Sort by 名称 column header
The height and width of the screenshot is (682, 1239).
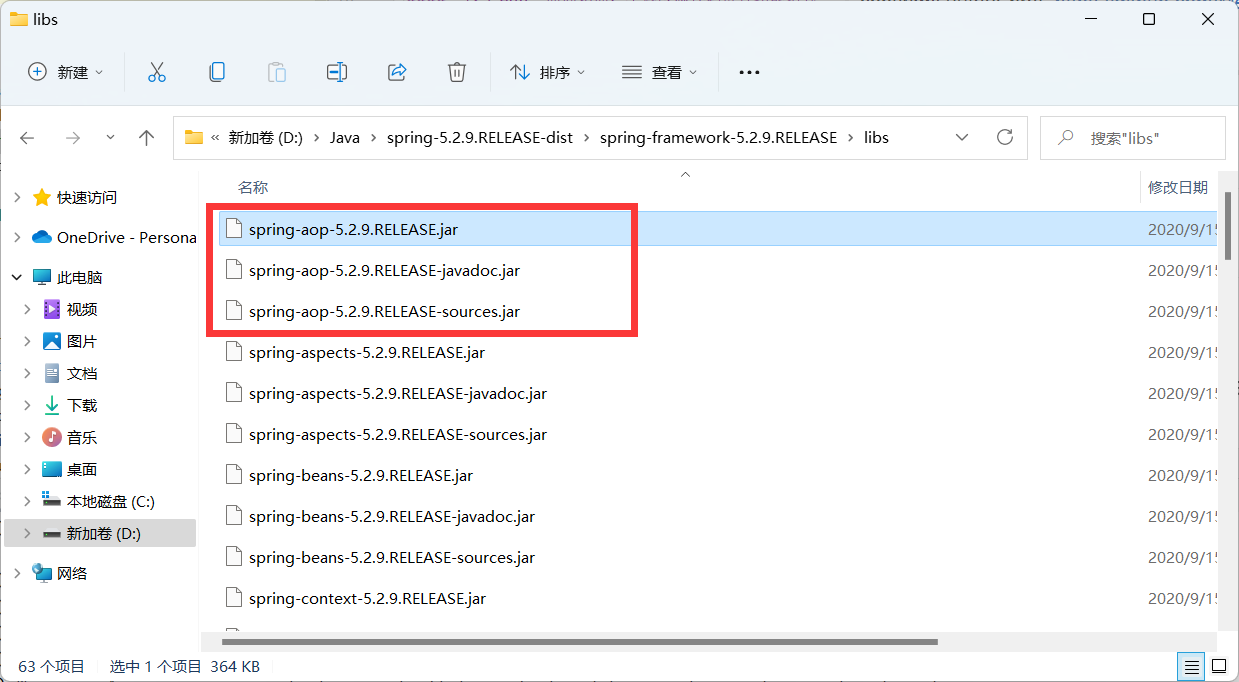click(252, 188)
